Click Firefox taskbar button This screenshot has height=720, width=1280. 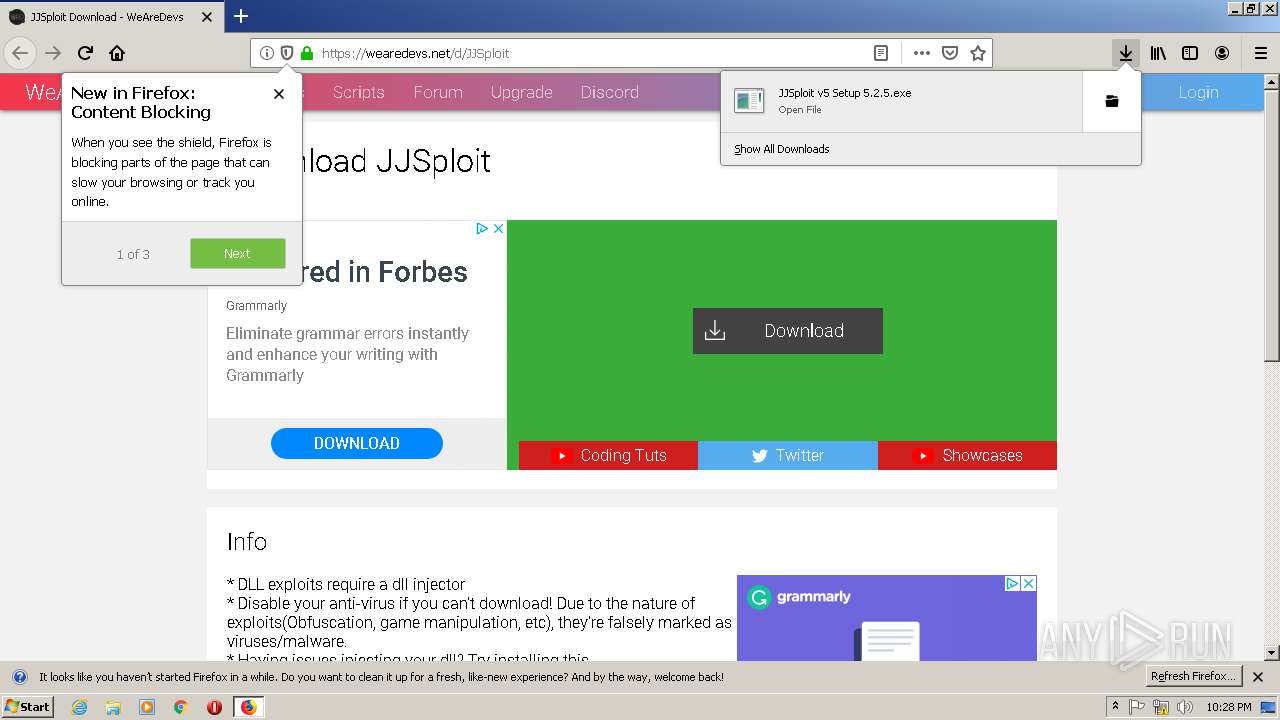point(248,707)
